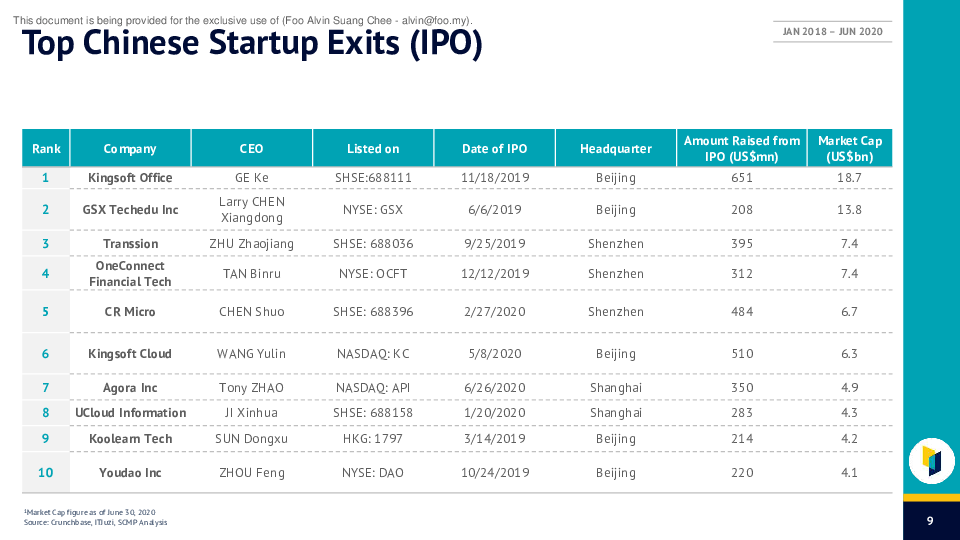Select the Company column header

click(x=130, y=149)
